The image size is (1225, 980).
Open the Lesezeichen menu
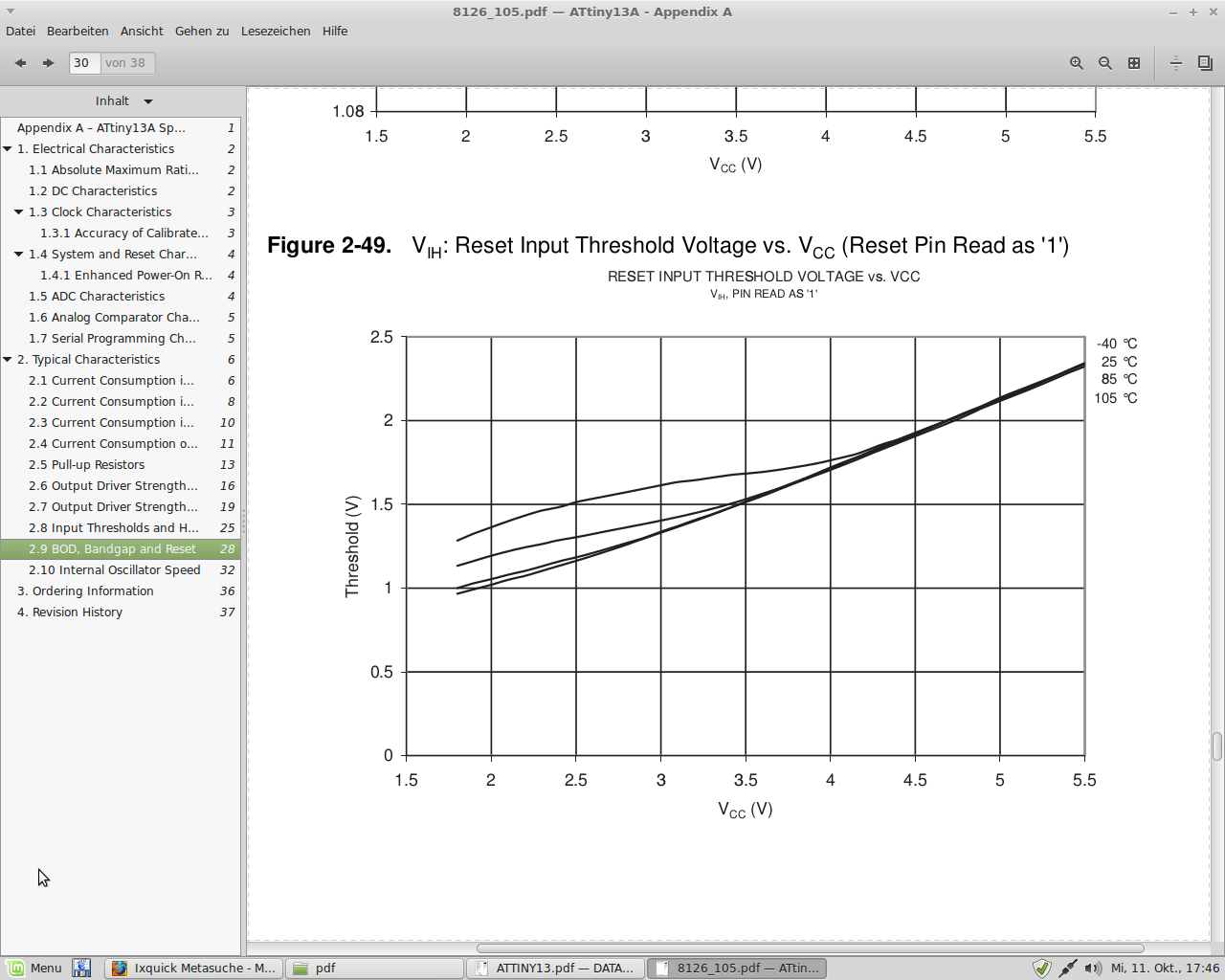[x=276, y=32]
